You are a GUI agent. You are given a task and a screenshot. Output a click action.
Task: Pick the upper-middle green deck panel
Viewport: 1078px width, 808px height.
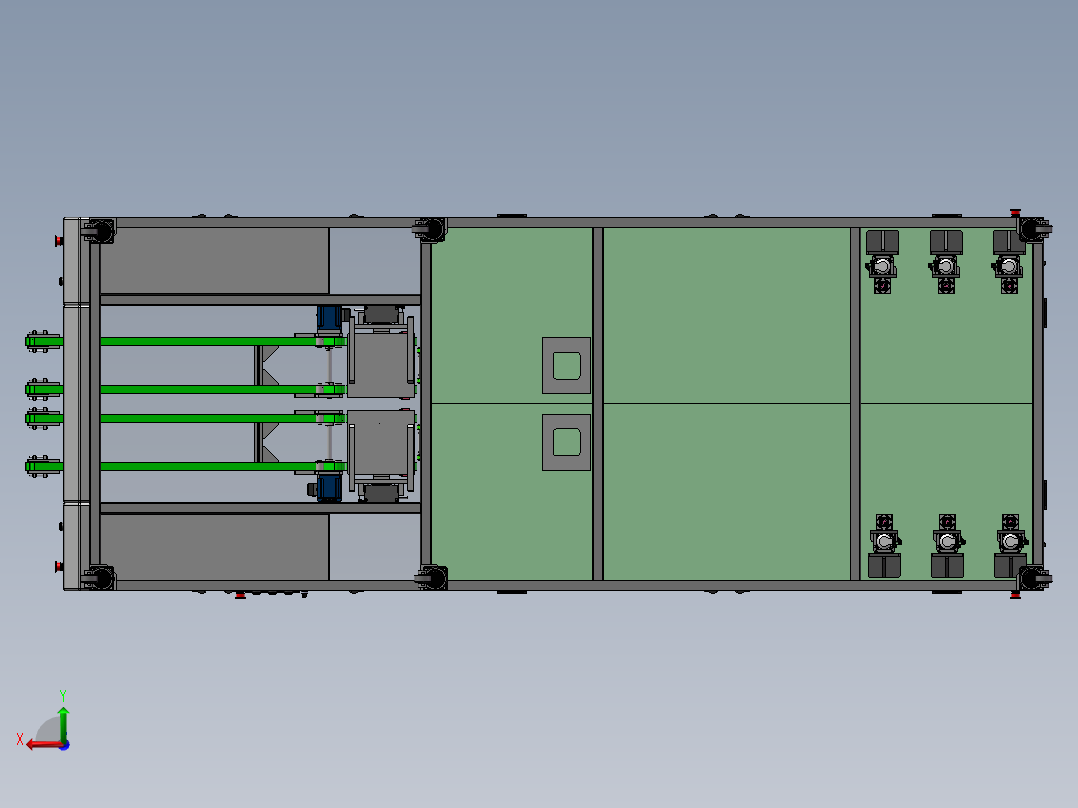click(x=727, y=315)
